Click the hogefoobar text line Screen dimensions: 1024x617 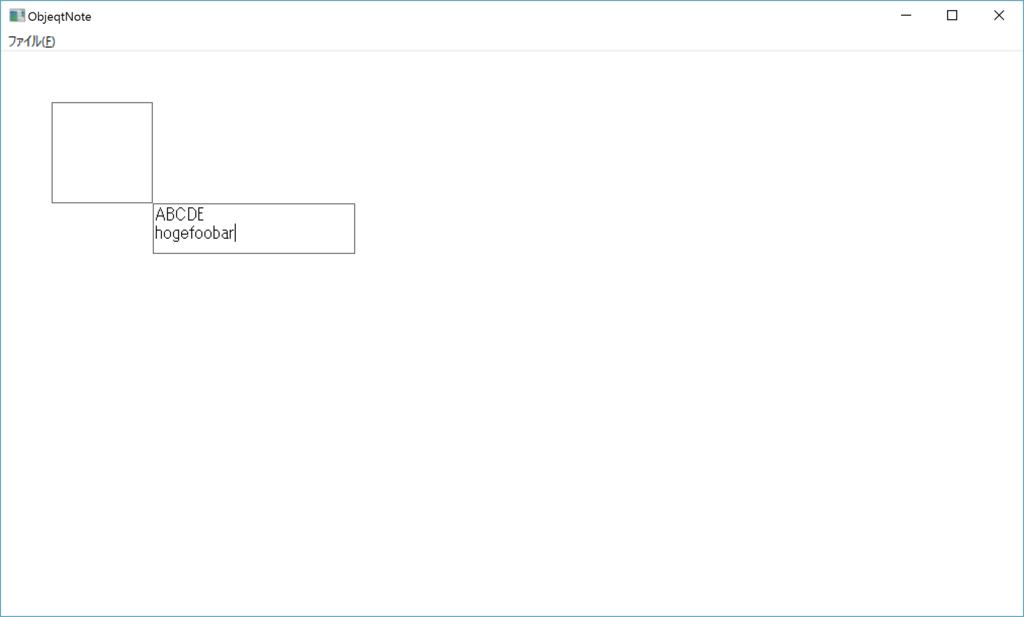pyautogui.click(x=195, y=233)
